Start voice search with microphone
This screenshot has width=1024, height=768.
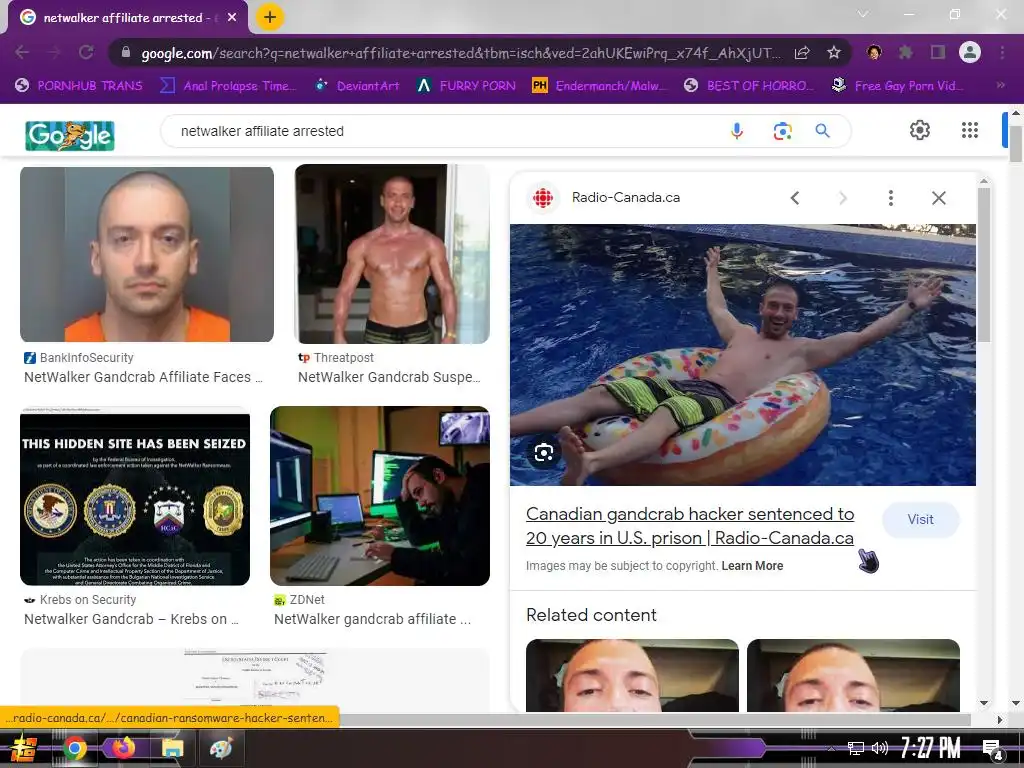pos(737,131)
